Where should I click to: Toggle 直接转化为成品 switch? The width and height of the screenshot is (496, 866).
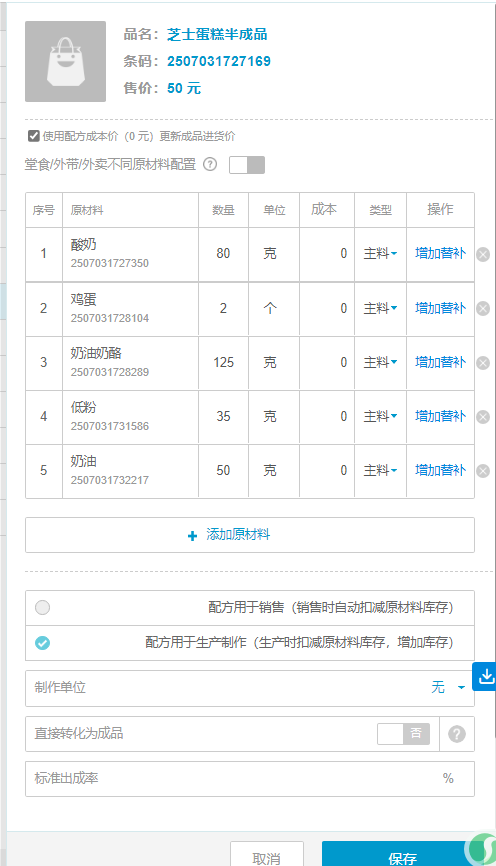[403, 733]
